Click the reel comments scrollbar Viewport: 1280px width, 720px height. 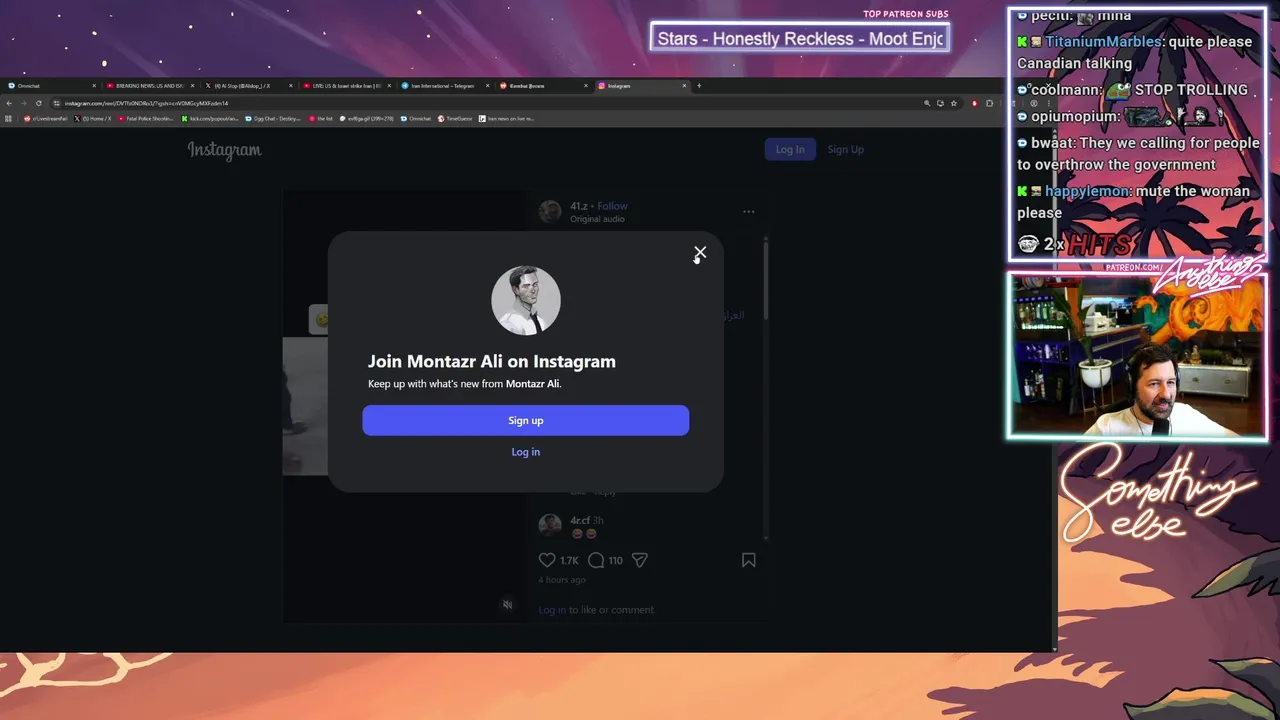coord(766,280)
